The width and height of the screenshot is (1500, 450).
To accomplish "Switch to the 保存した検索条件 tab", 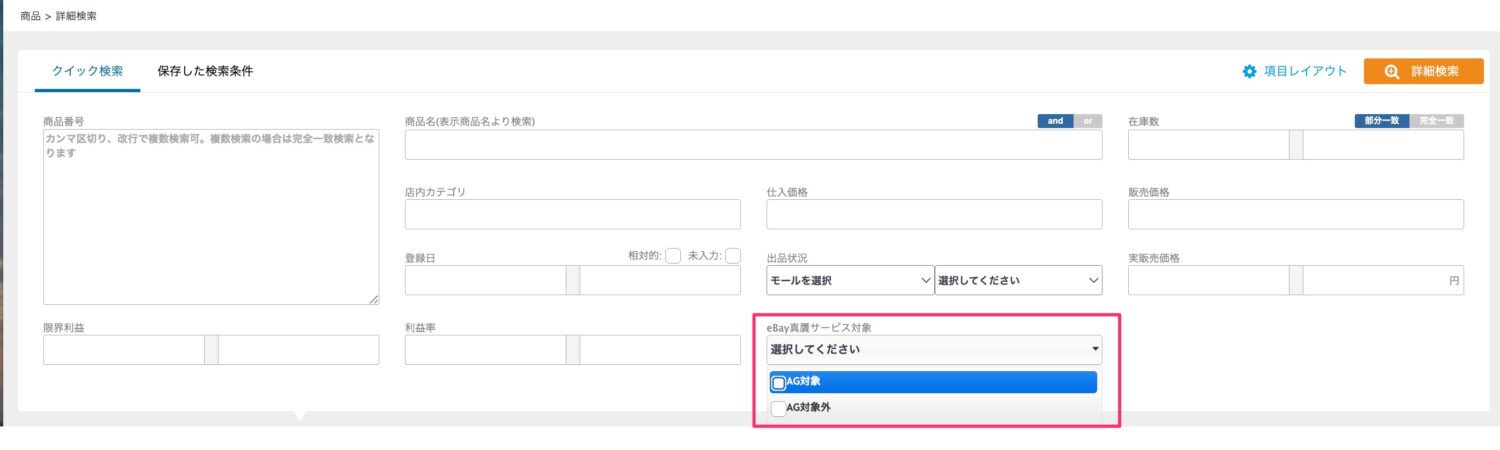I will click(205, 71).
